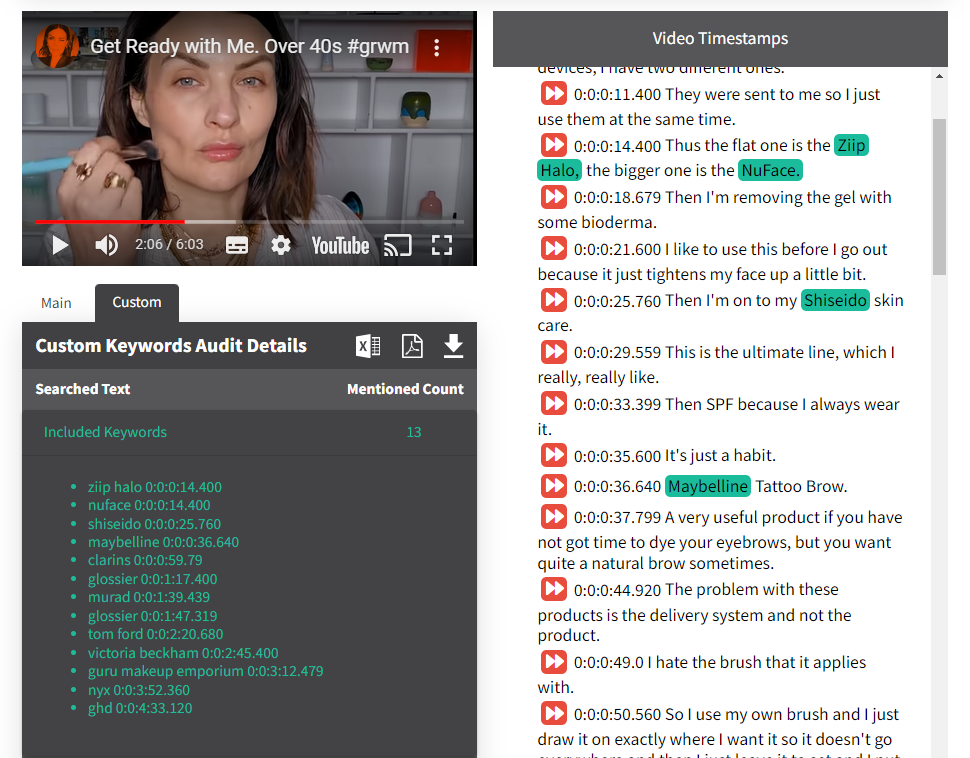Cast the video to a device

397,245
